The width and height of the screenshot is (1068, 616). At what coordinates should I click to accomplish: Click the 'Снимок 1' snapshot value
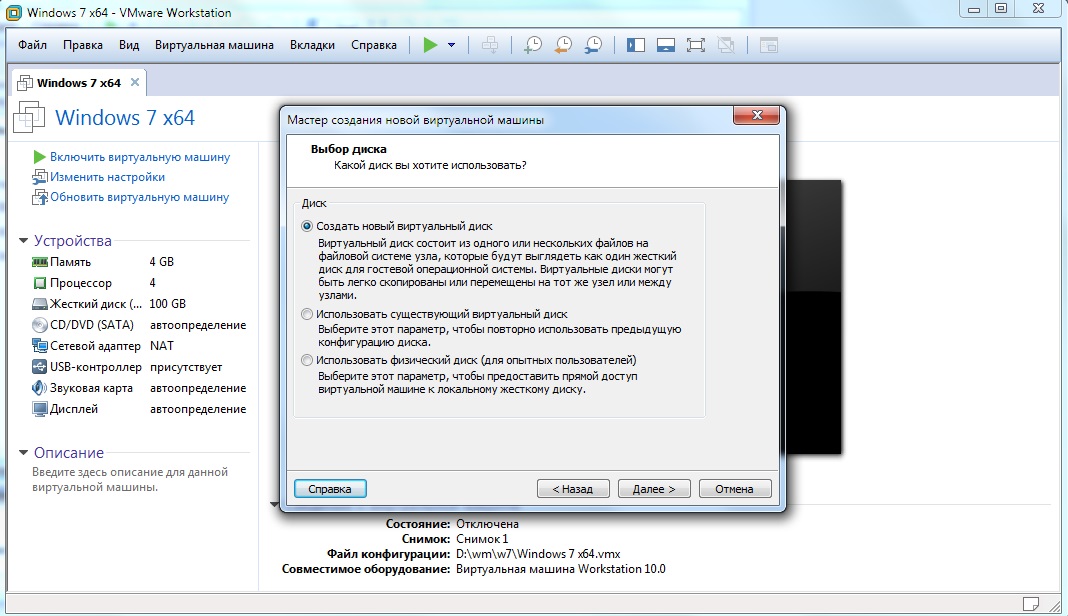pos(482,539)
